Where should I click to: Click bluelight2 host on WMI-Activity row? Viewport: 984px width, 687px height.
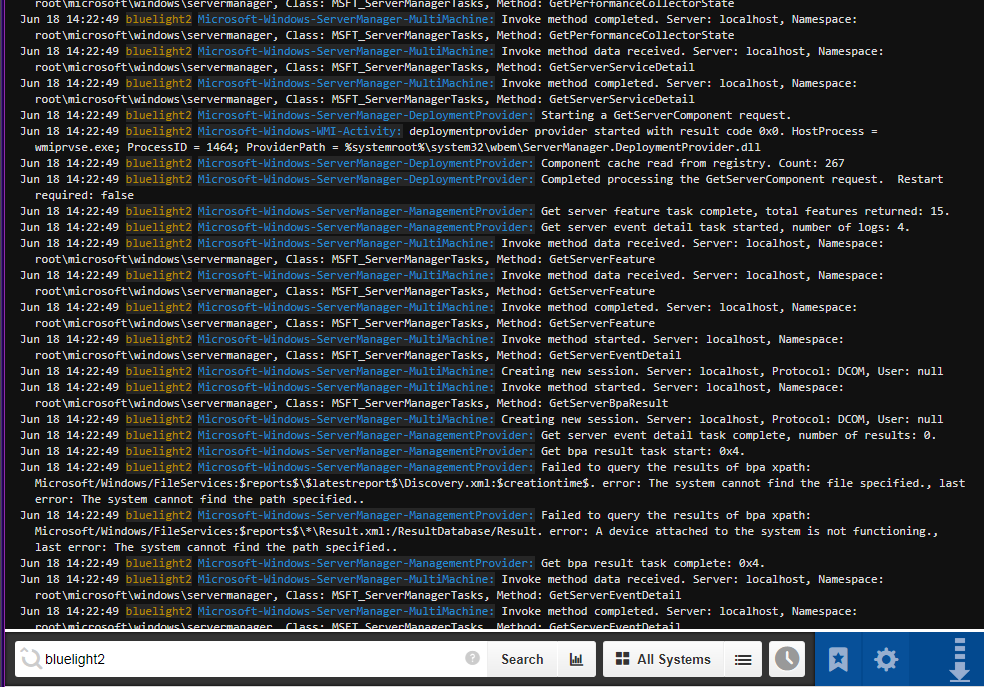coord(159,131)
